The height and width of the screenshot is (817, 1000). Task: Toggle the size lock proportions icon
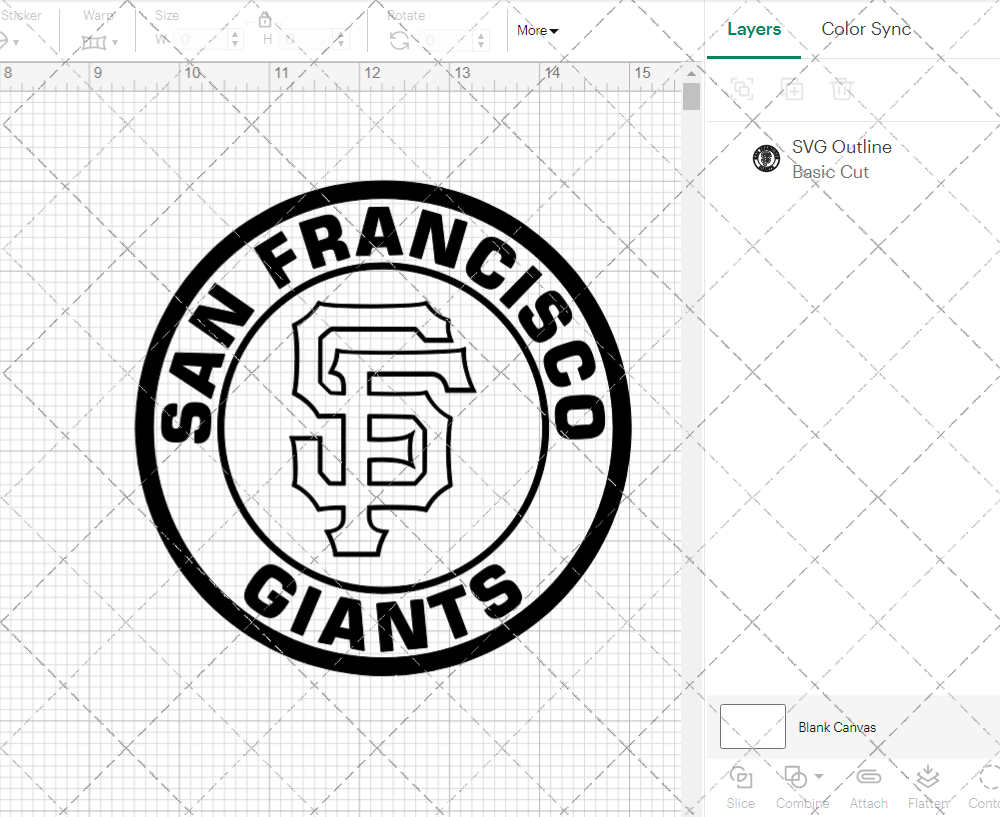pyautogui.click(x=265, y=19)
